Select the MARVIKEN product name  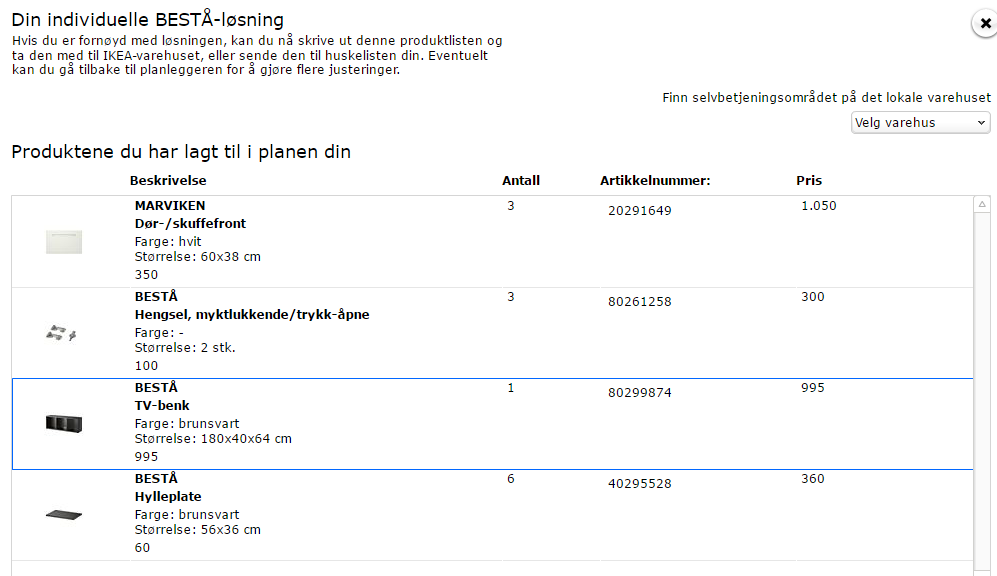pos(170,206)
